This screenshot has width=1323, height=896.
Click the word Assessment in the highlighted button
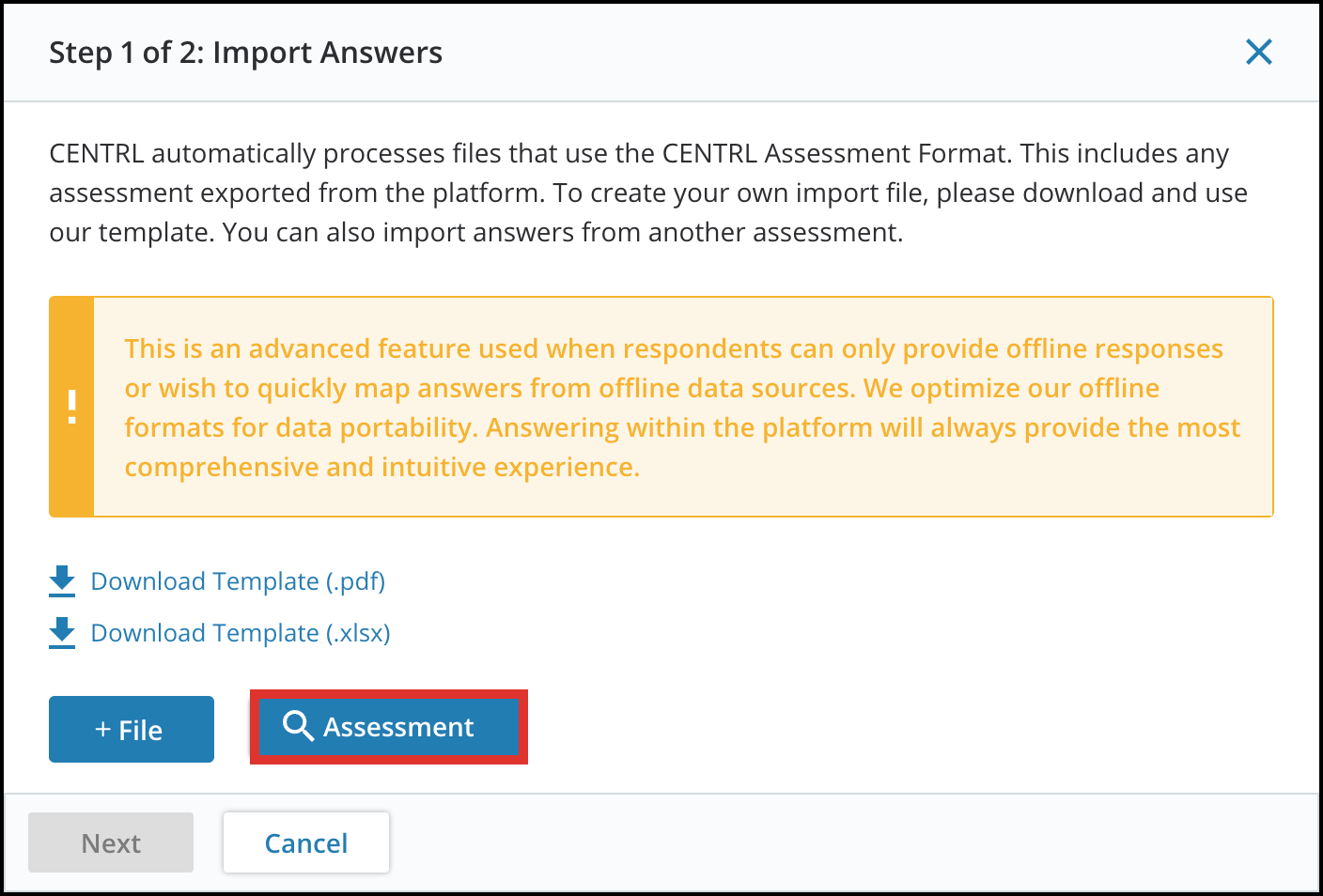398,727
